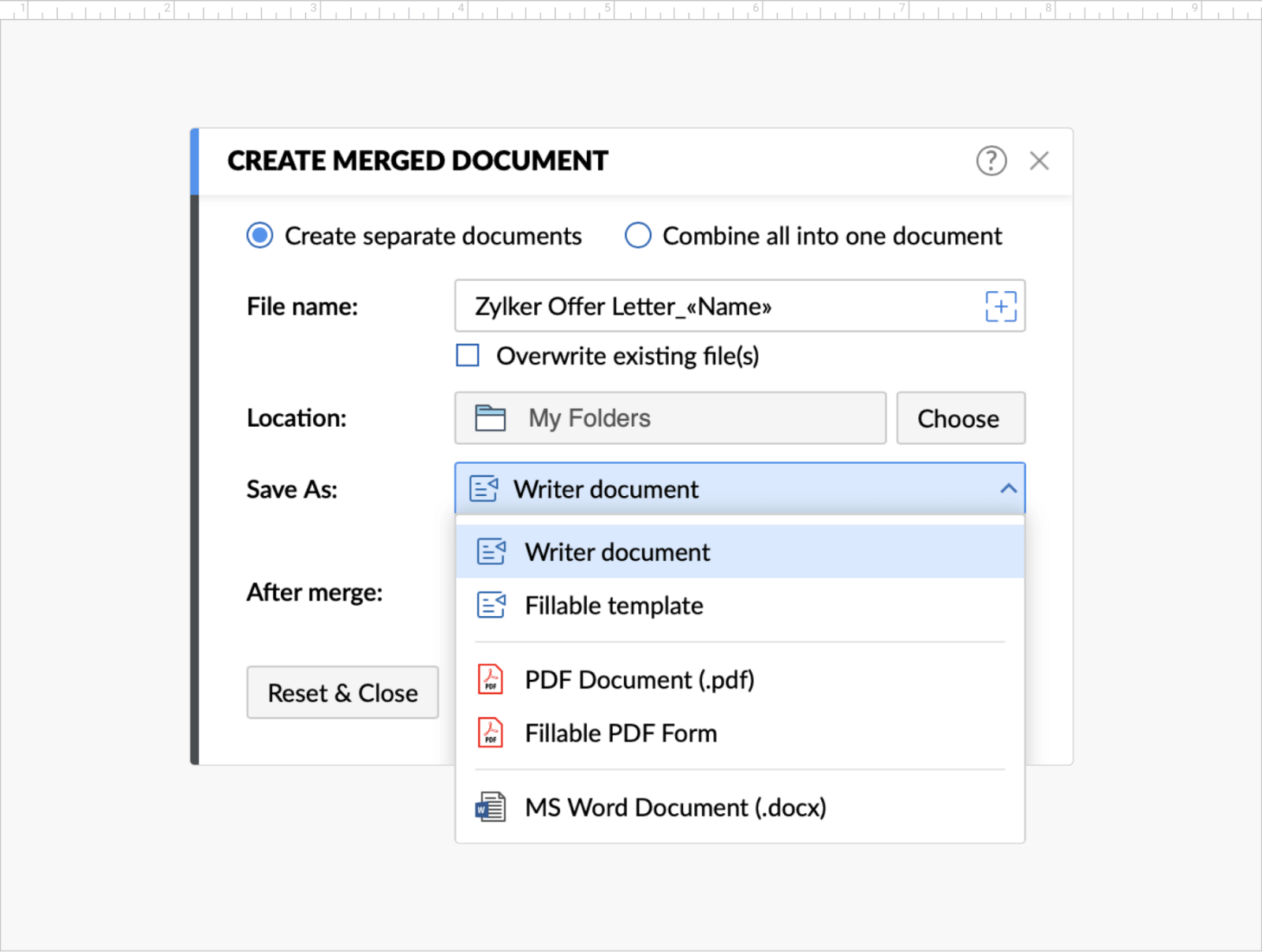Click the Writer document icon in the dropdown list
The image size is (1262, 952).
pos(491,551)
